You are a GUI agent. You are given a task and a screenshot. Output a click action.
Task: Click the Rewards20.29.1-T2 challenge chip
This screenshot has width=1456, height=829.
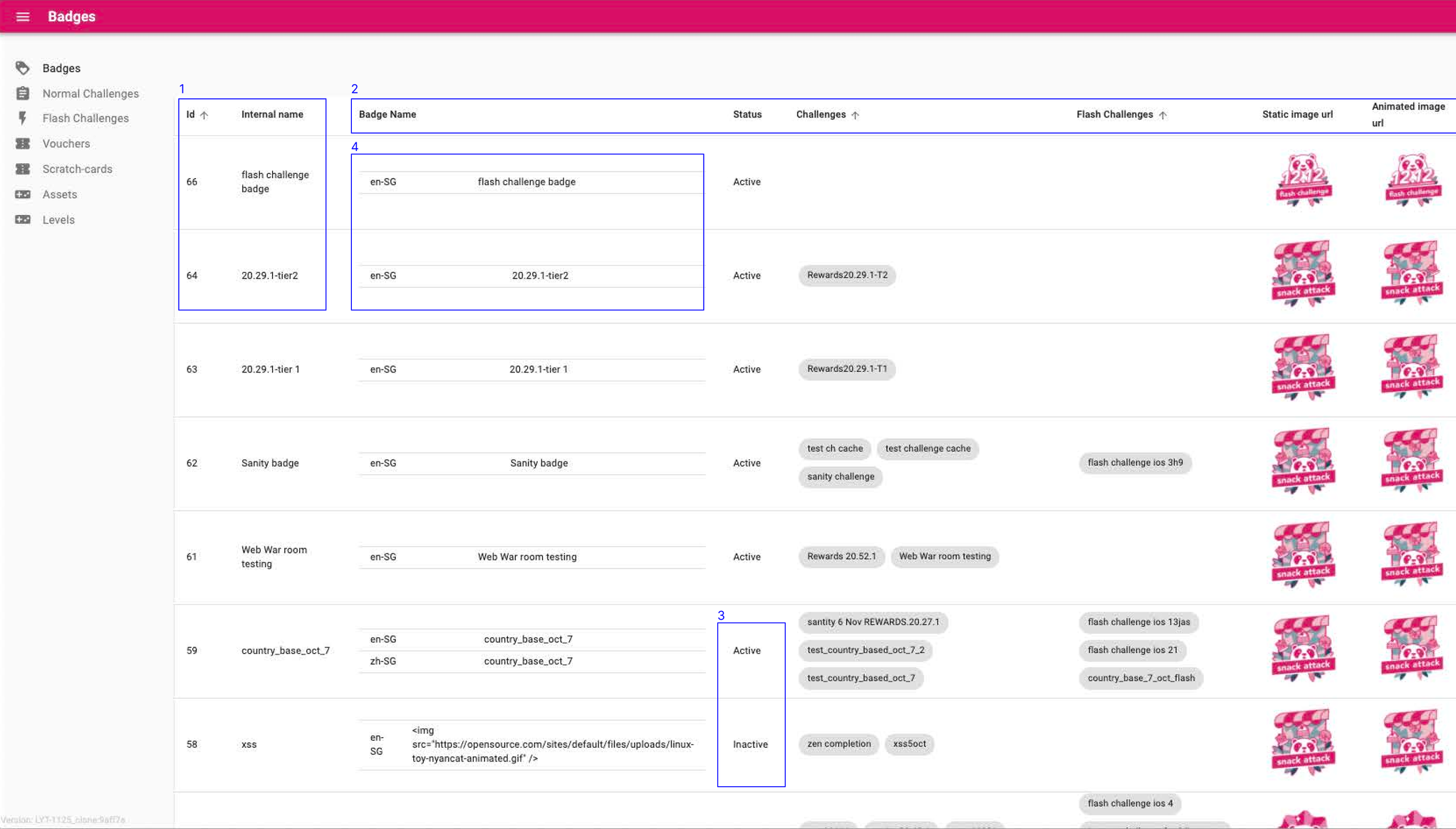[847, 275]
